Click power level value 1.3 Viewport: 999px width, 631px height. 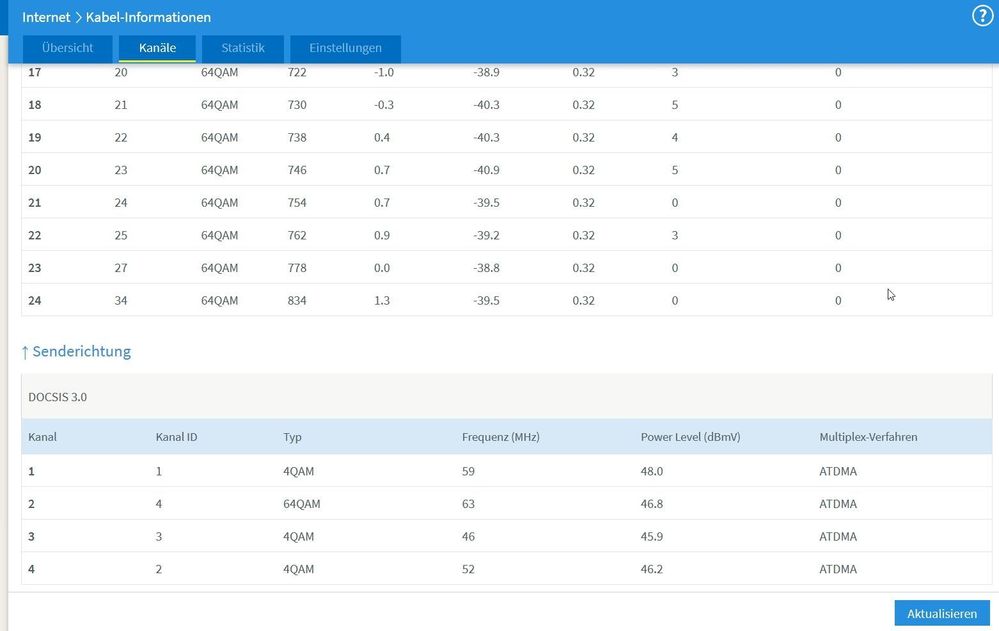coord(382,300)
